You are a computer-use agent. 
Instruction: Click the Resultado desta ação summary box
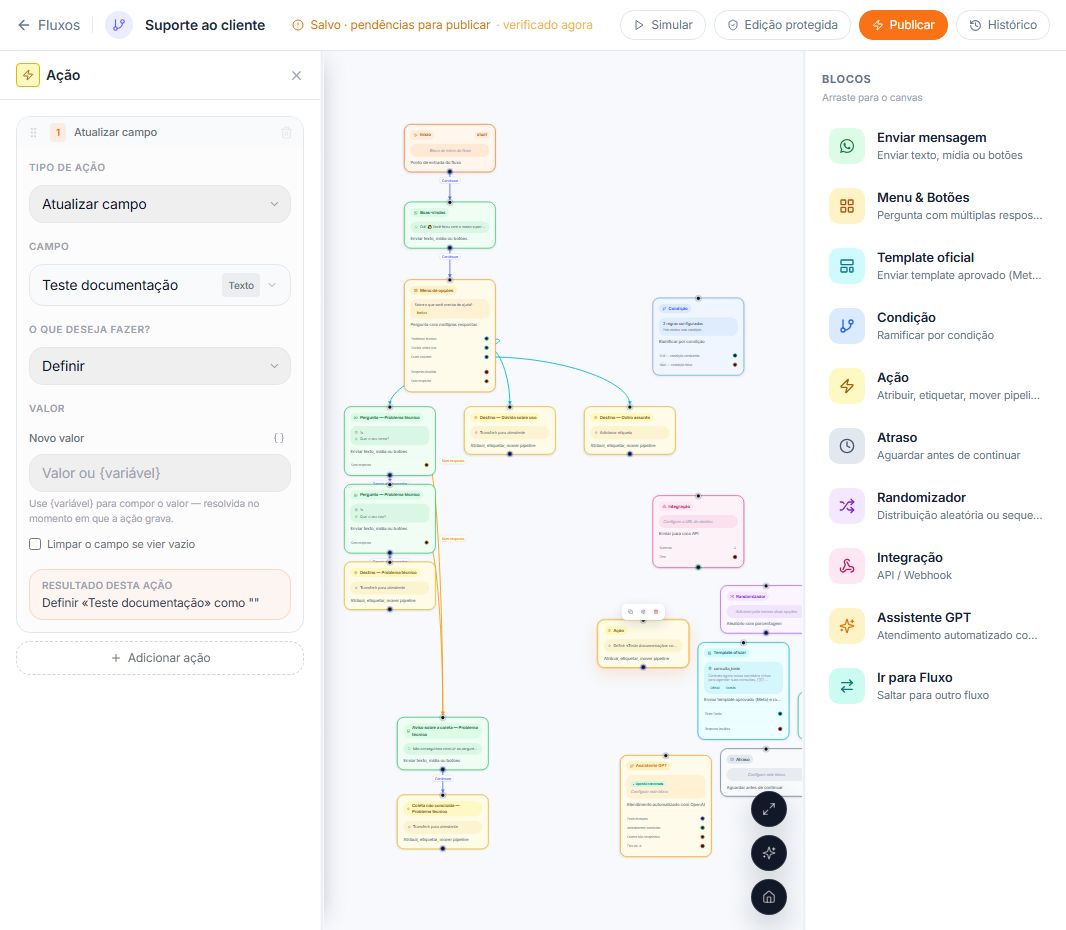(x=160, y=595)
